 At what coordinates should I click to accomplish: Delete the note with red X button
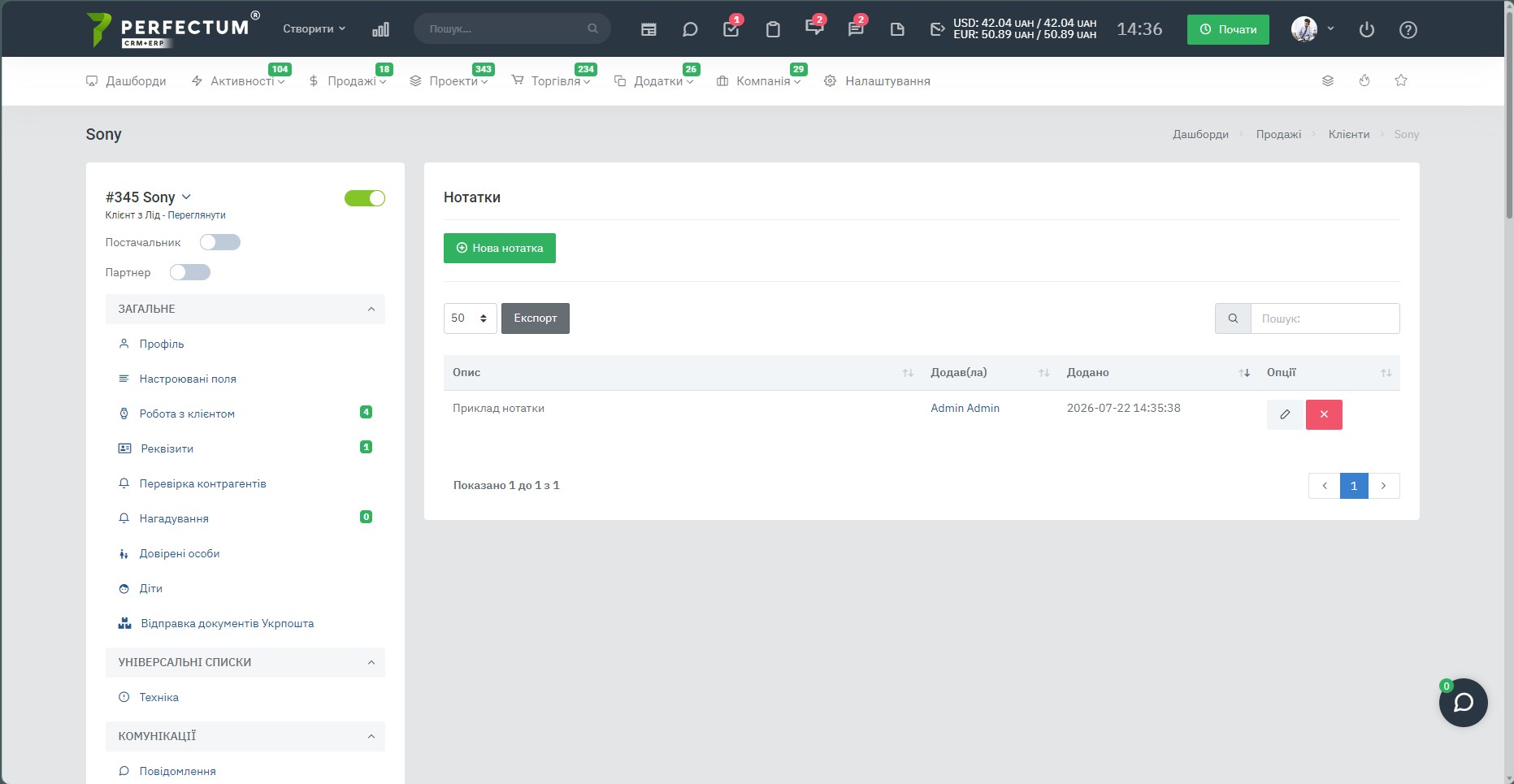(1324, 414)
